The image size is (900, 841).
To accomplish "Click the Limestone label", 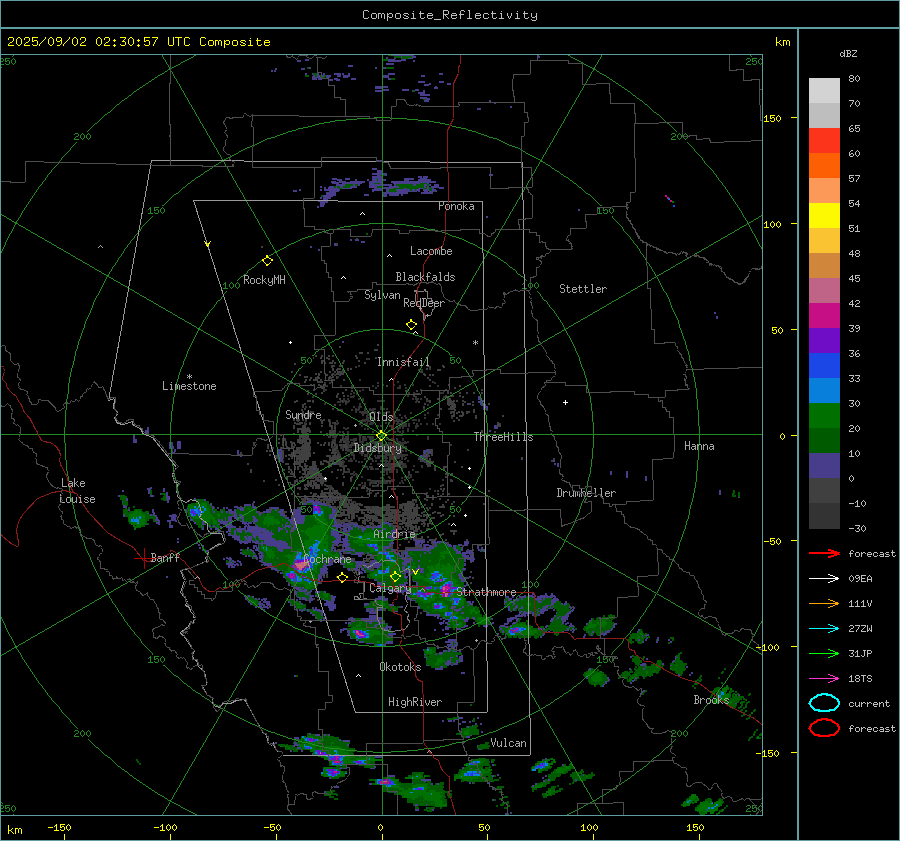I will point(189,386).
